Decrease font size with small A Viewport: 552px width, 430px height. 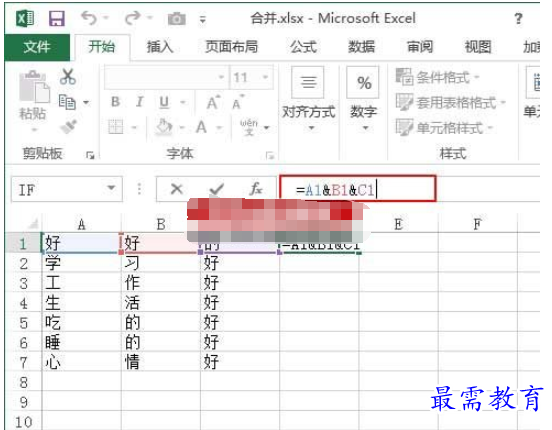pos(238,102)
